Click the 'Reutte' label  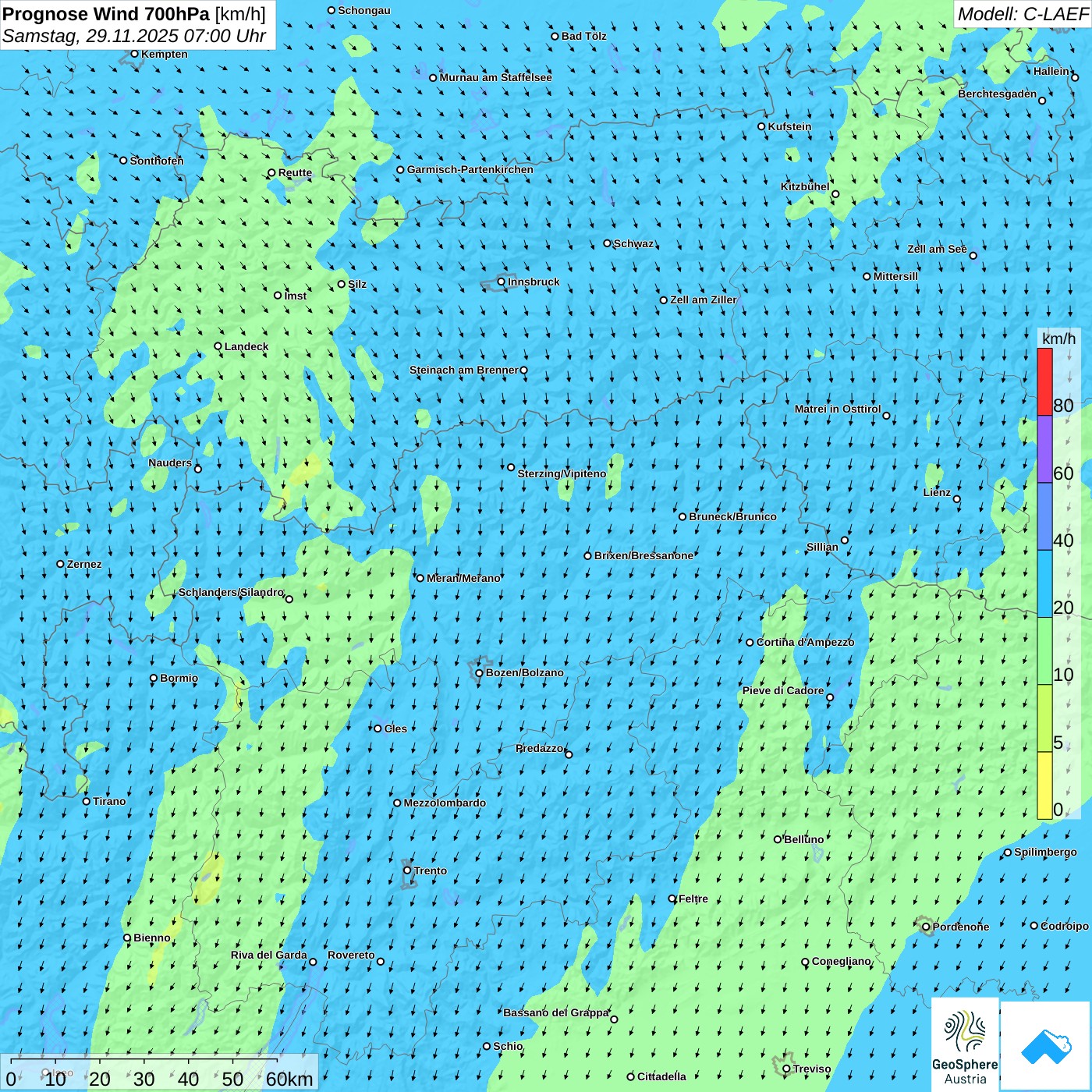[x=295, y=173]
